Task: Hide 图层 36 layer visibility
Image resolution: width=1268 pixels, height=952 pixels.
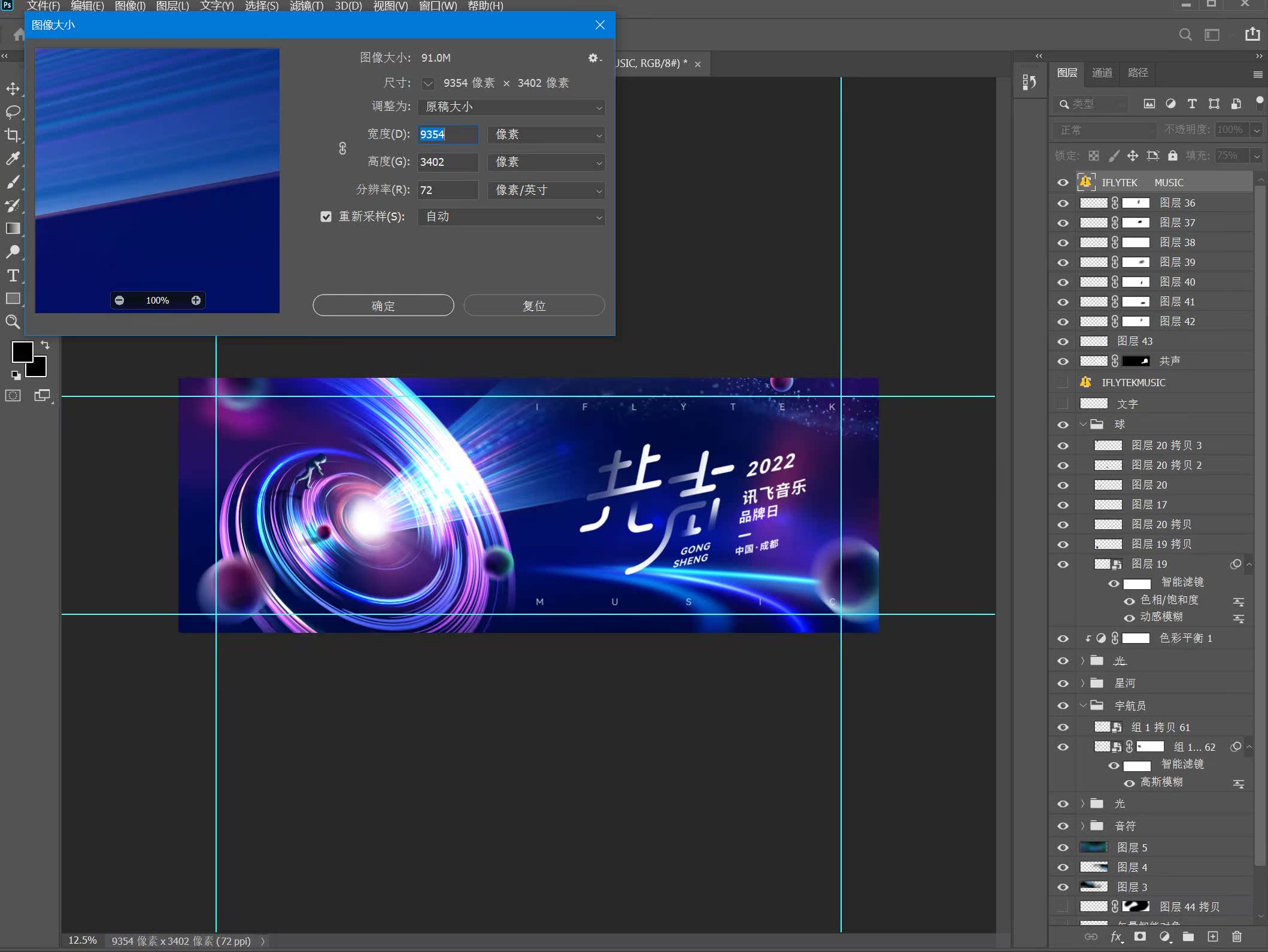Action: tap(1063, 204)
